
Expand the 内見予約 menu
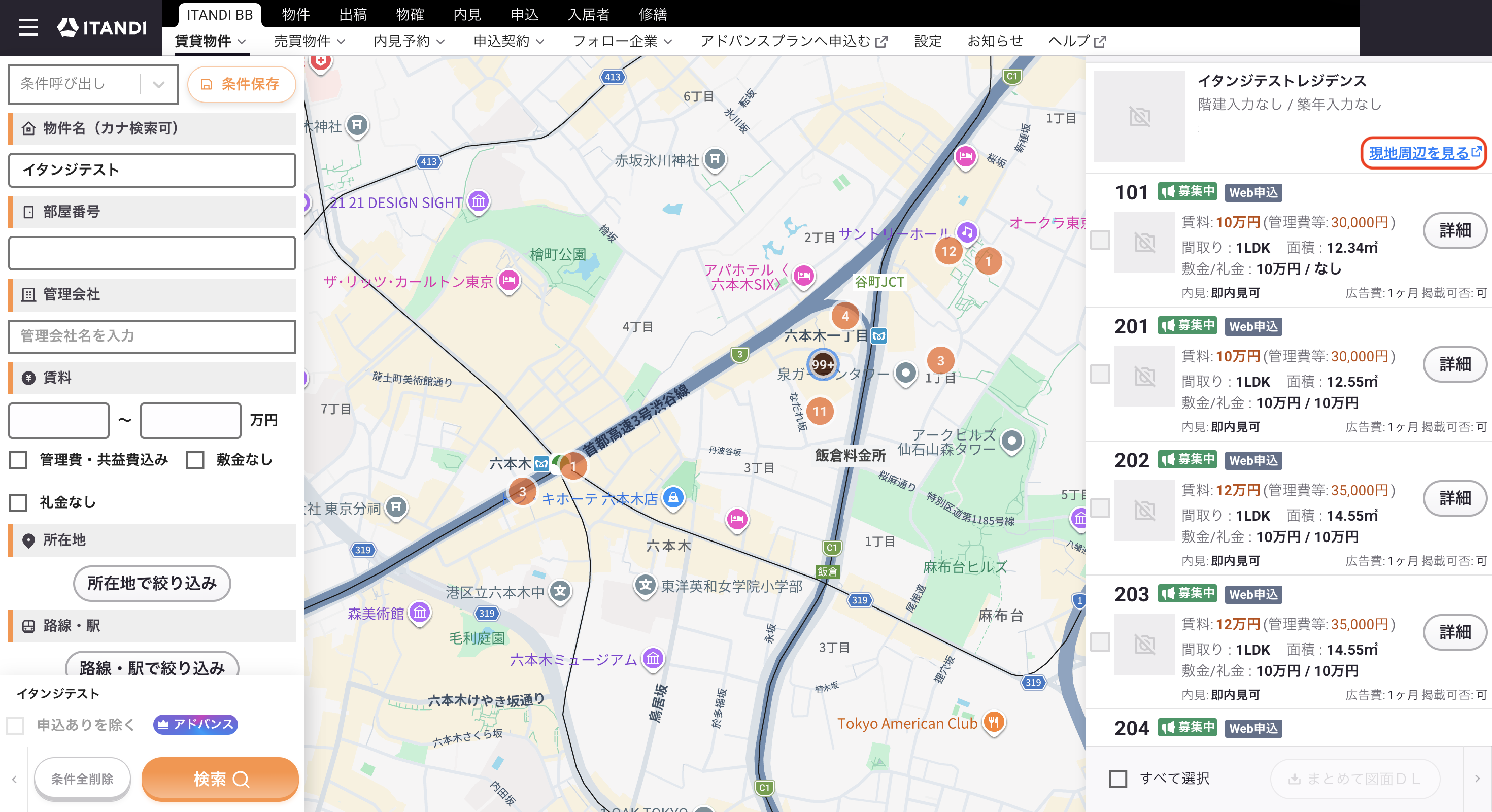[410, 41]
